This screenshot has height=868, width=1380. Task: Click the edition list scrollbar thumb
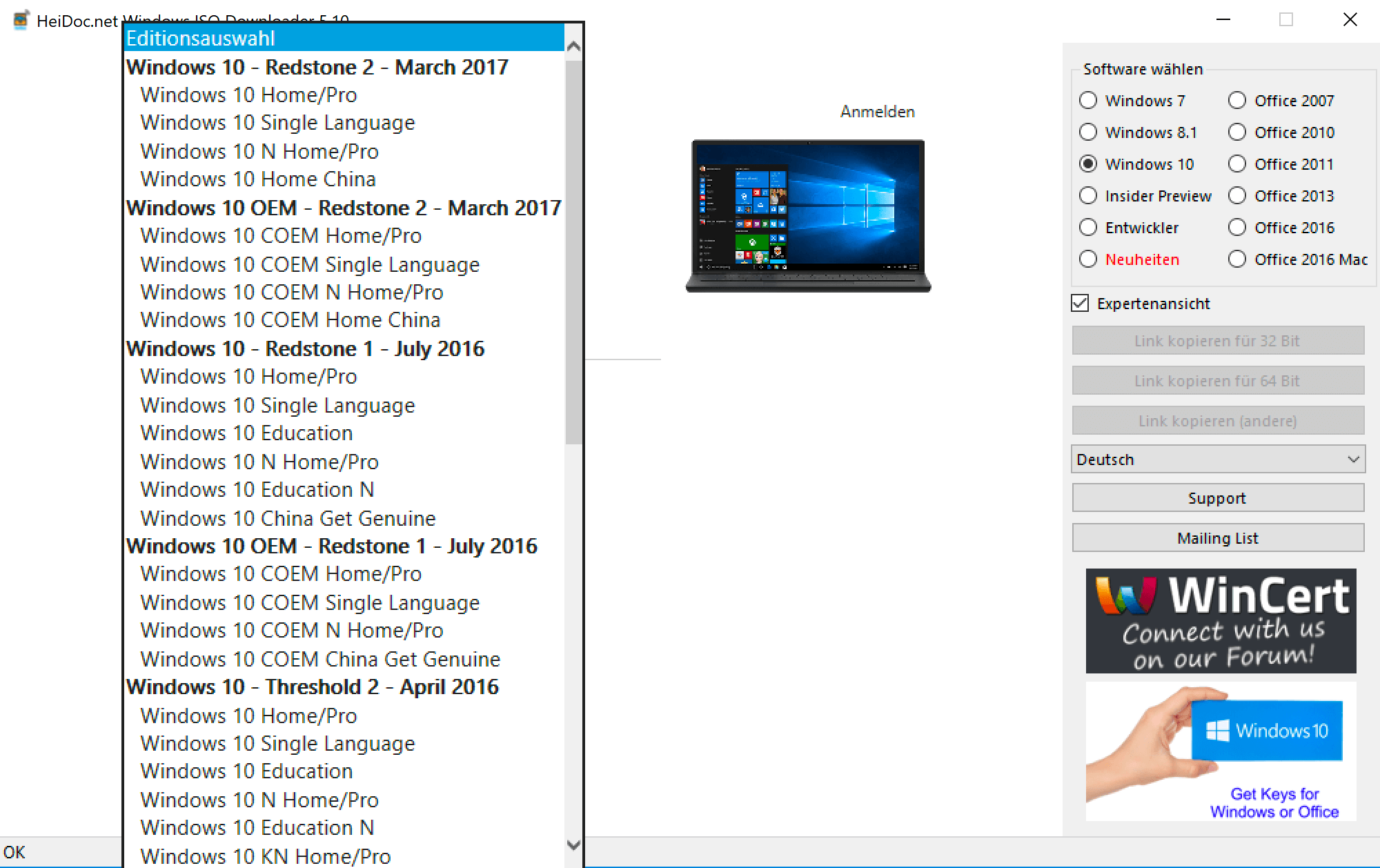[573, 253]
